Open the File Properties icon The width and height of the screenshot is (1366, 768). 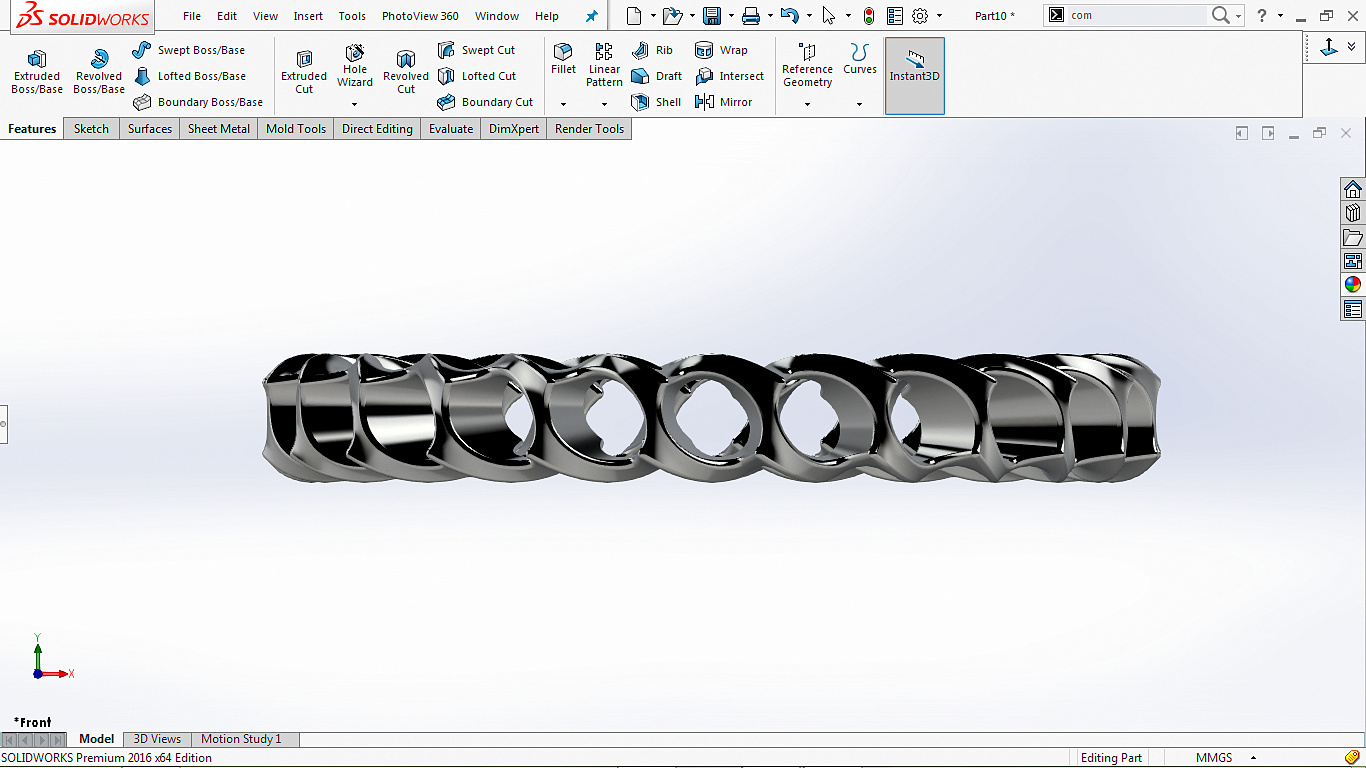point(894,16)
